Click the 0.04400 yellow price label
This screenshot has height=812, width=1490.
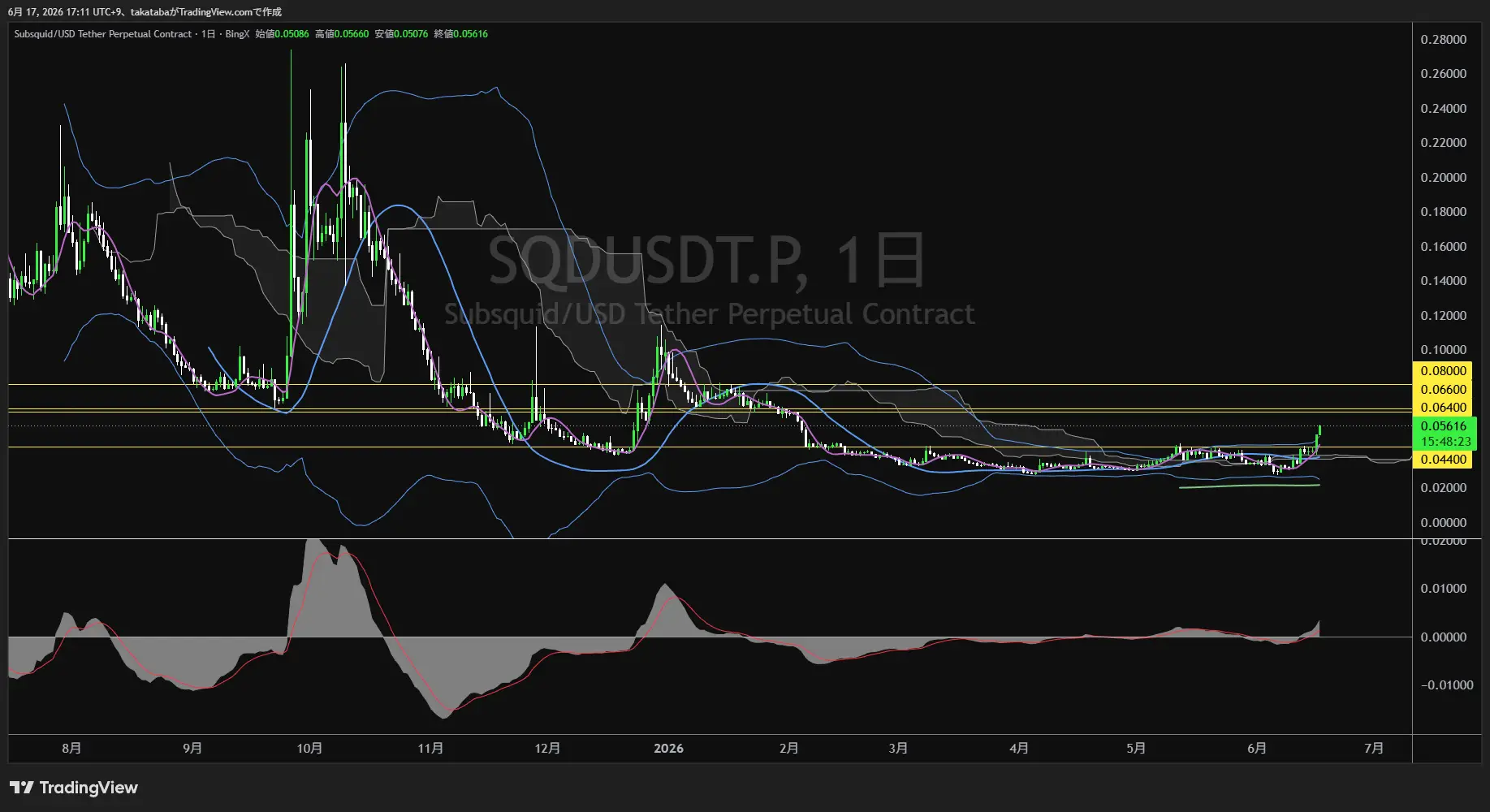(x=1443, y=460)
